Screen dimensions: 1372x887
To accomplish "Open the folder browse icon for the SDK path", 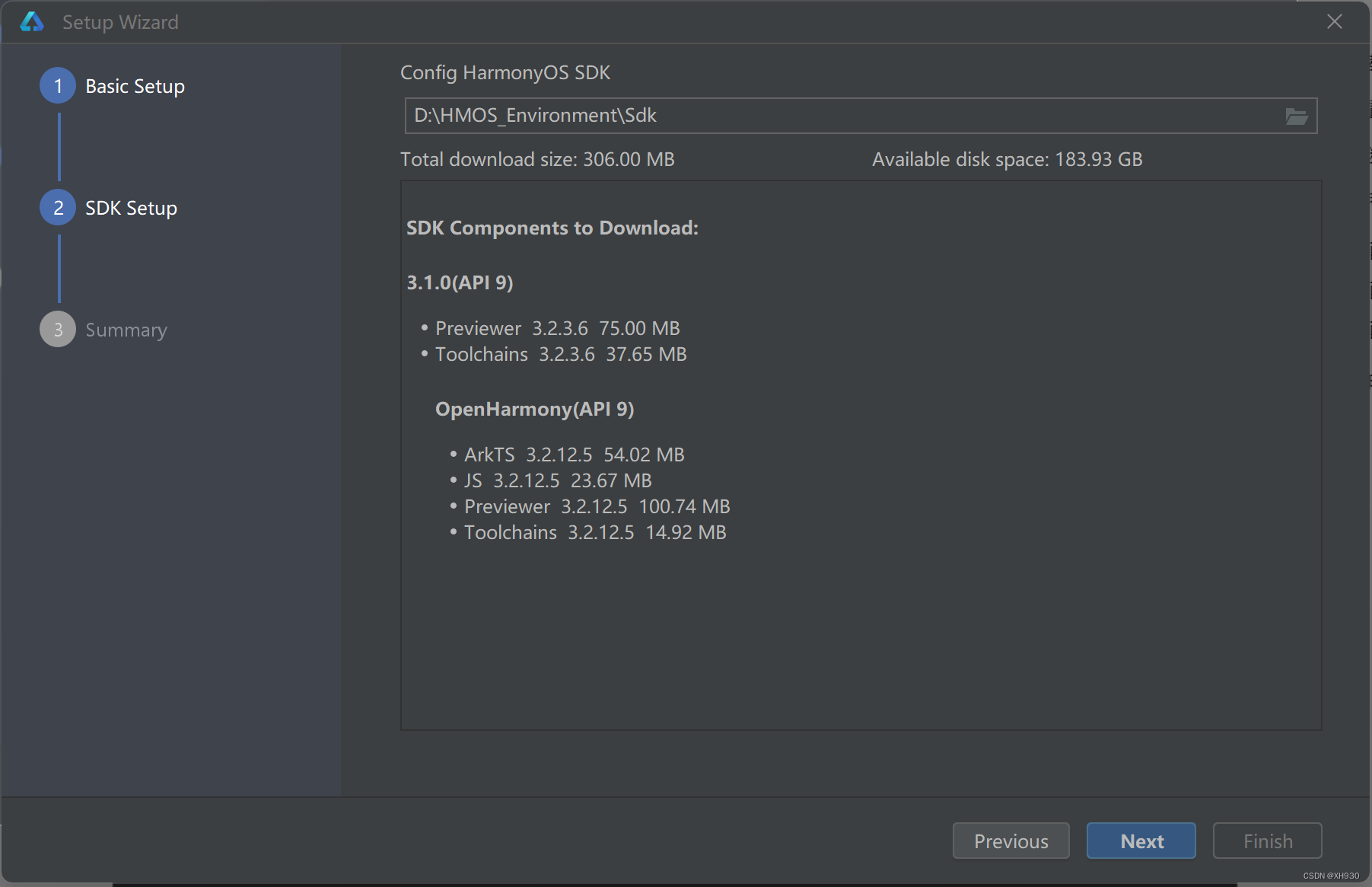I will click(x=1297, y=116).
